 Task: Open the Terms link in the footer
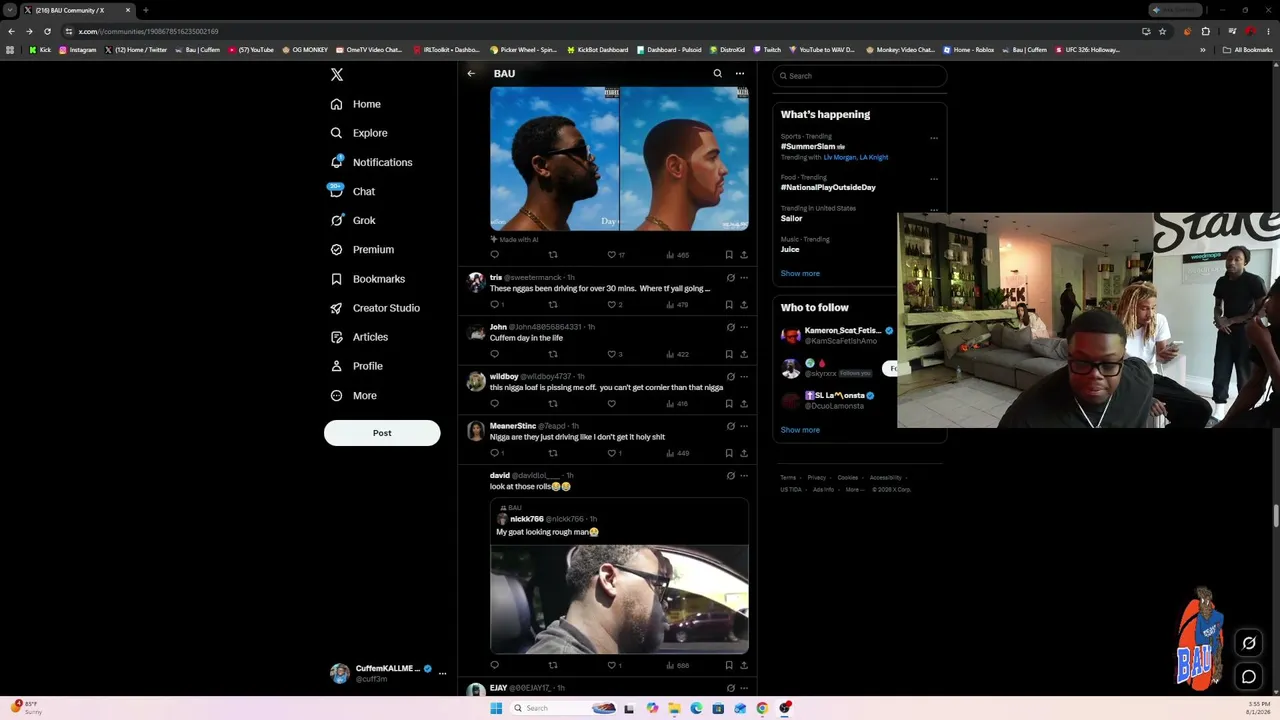[788, 478]
